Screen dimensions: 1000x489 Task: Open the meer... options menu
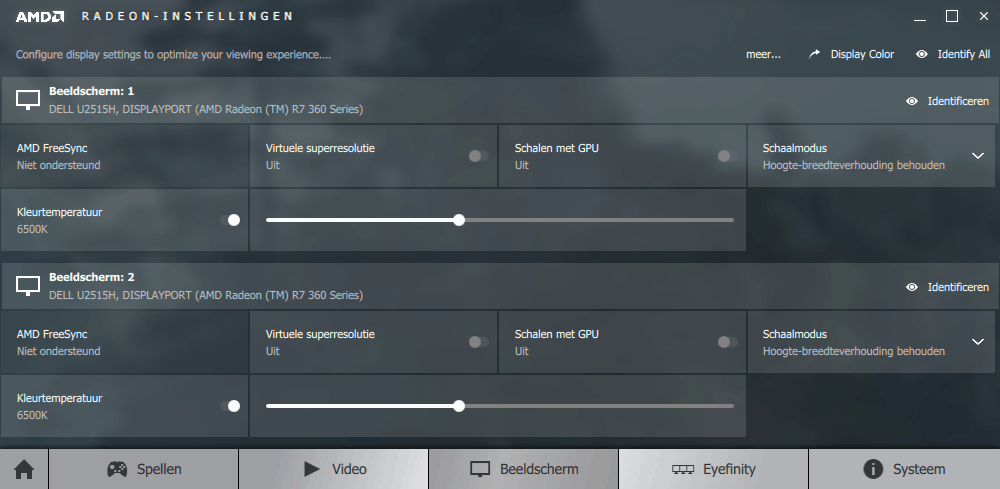763,55
